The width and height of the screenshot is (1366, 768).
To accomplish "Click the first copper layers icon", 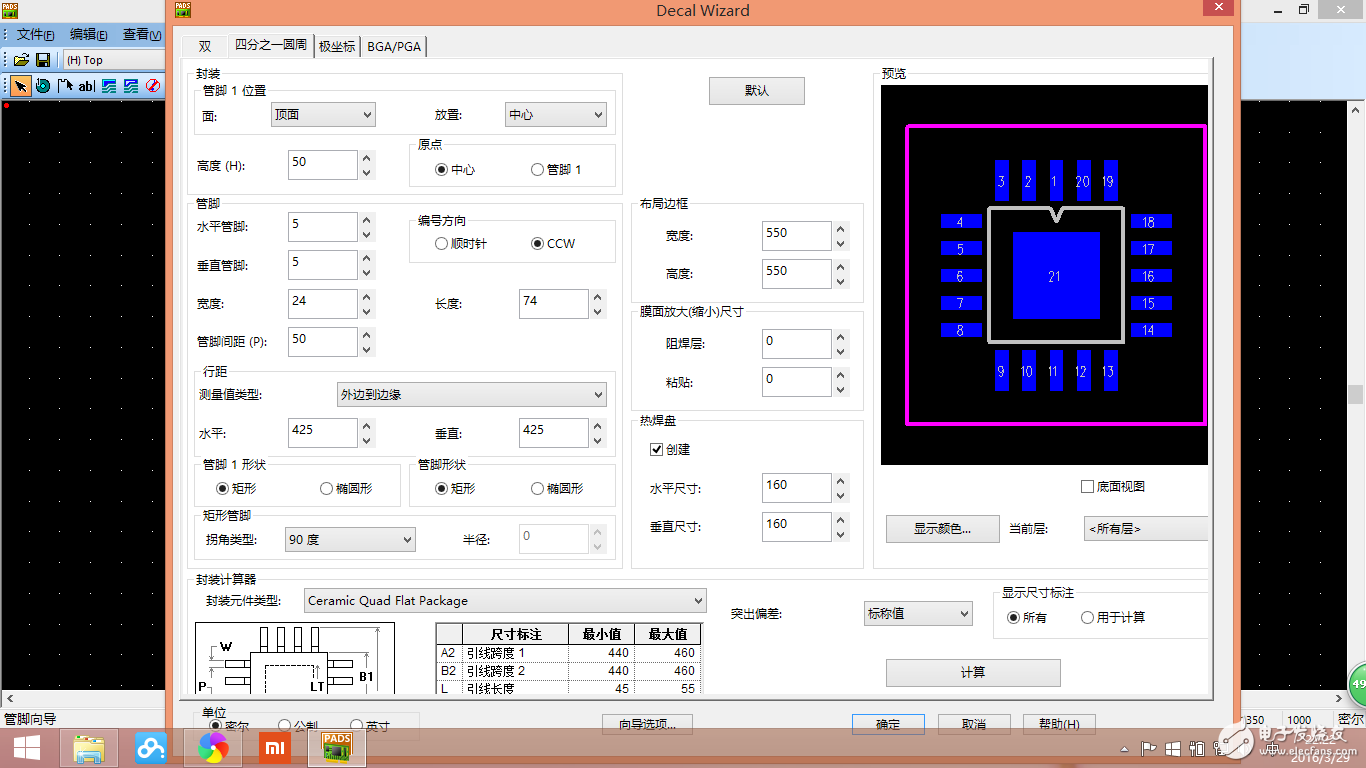I will tap(109, 86).
